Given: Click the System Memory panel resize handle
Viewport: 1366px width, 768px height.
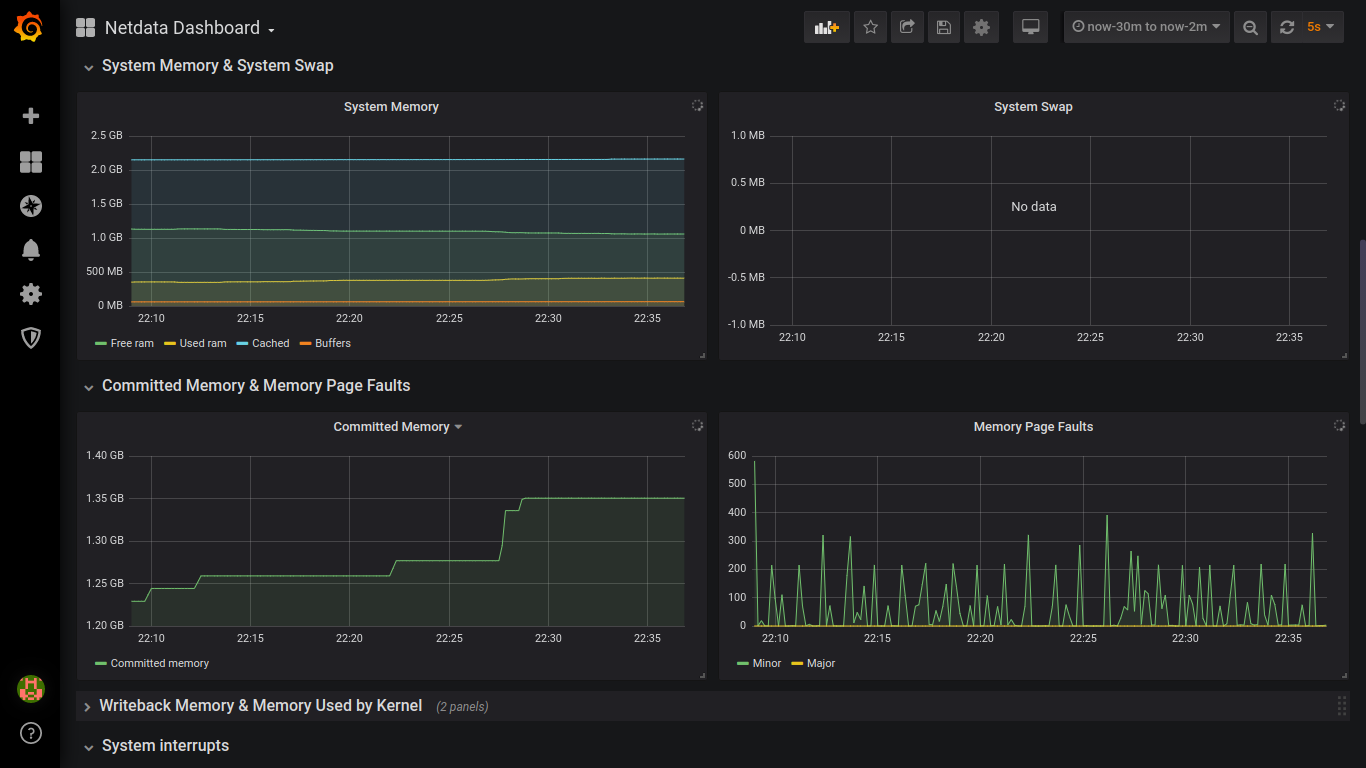Looking at the screenshot, I should [702, 355].
